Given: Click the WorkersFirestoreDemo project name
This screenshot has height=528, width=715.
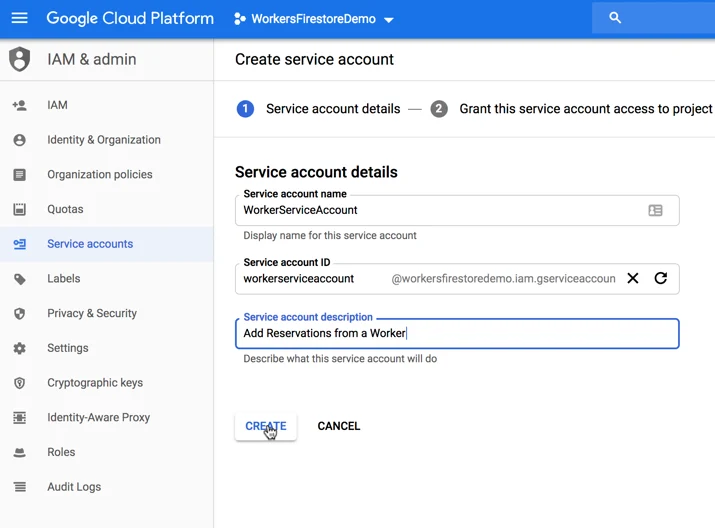Looking at the screenshot, I should pos(314,19).
